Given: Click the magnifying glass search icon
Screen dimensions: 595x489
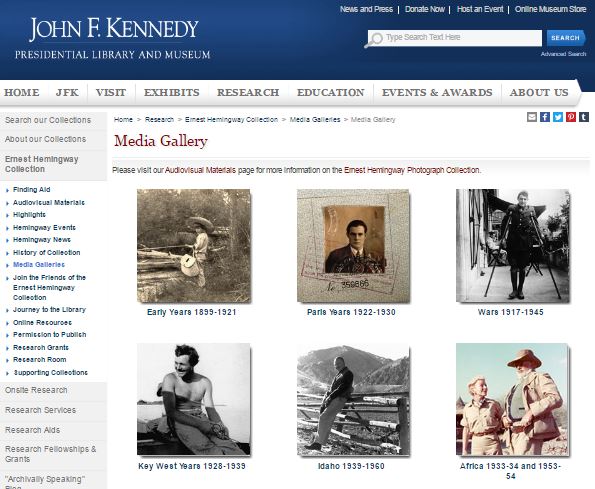Looking at the screenshot, I should [374, 39].
